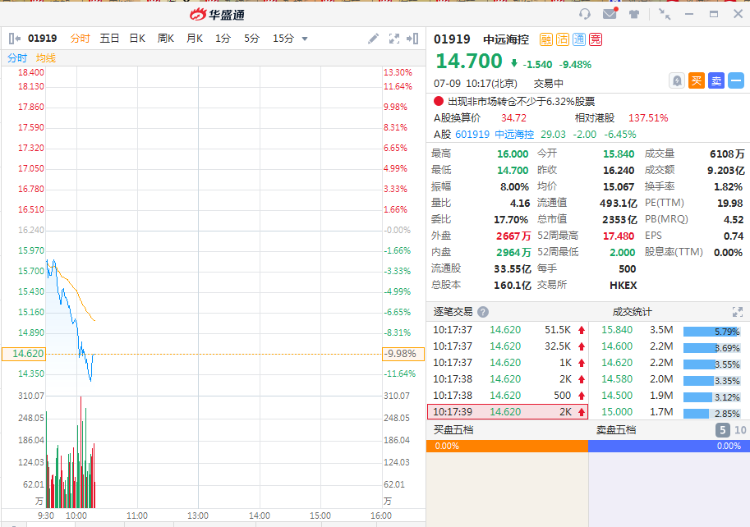Select 5 level order book depth
Viewport: 750px width, 527px height.
pyautogui.click(x=723, y=430)
